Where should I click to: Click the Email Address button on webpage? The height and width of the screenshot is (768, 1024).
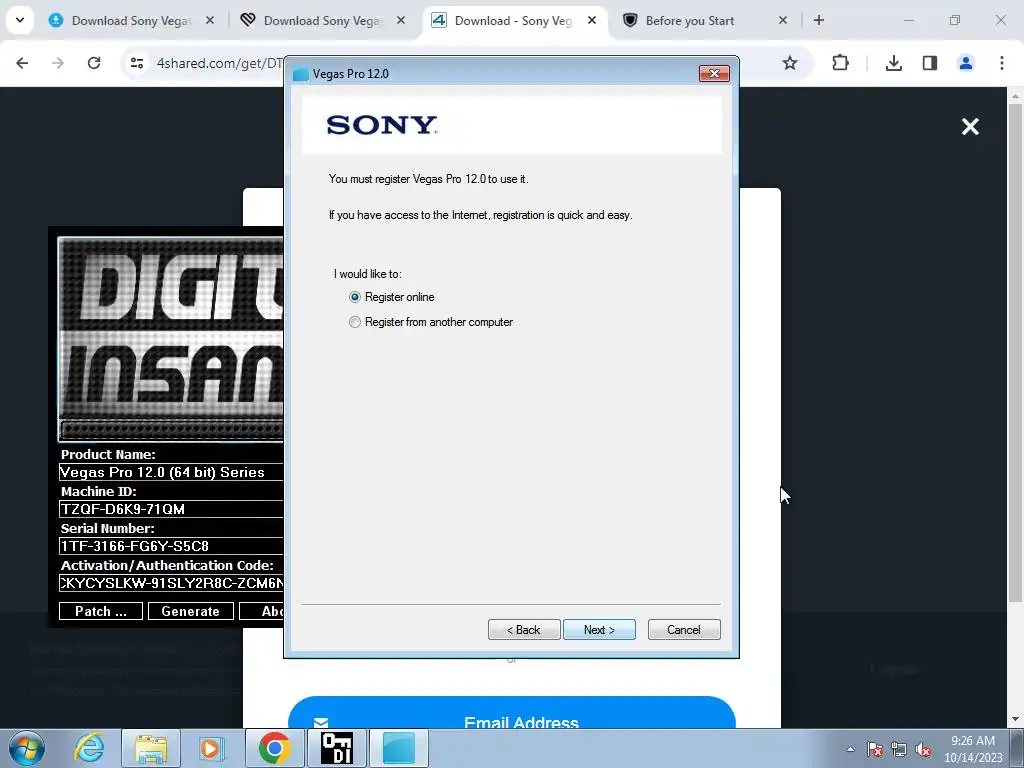coord(512,713)
